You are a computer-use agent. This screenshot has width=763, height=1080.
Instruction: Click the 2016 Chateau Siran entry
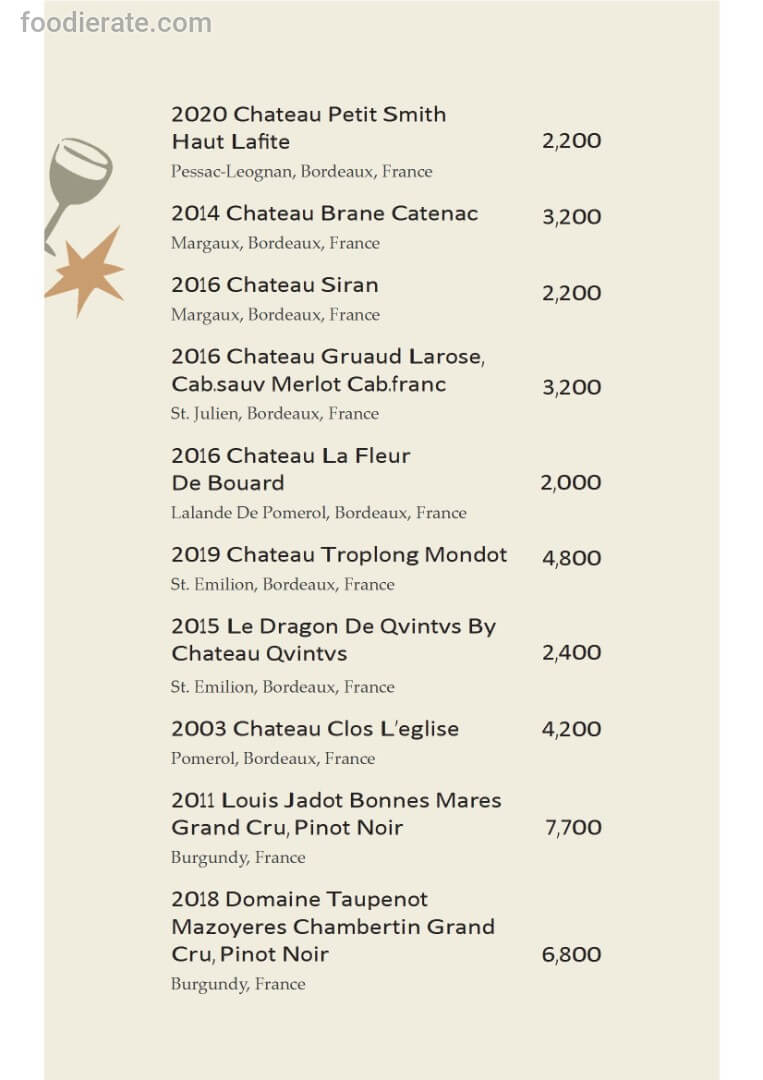pos(274,285)
